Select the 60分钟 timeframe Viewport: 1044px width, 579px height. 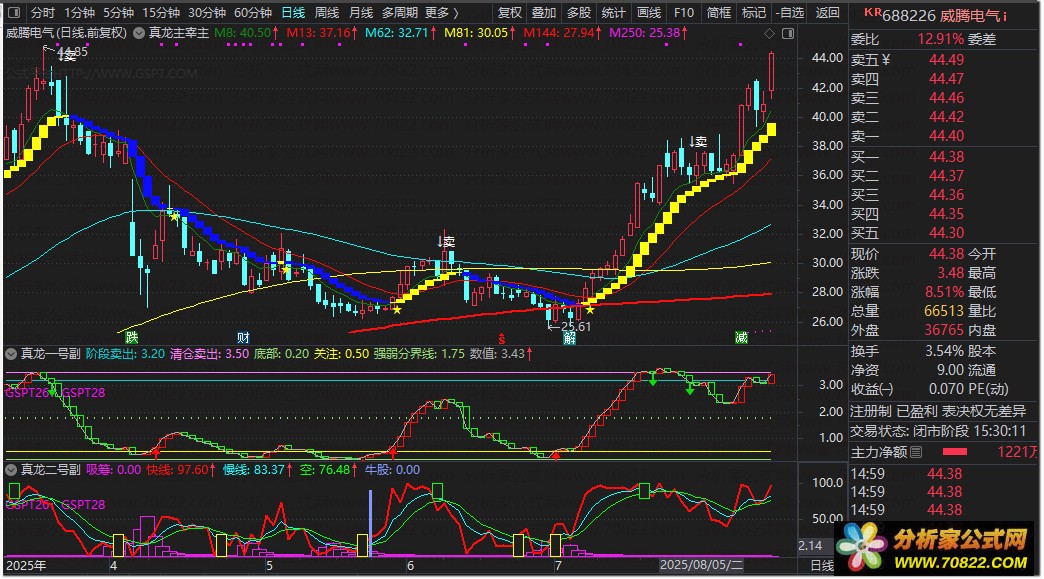click(x=252, y=13)
